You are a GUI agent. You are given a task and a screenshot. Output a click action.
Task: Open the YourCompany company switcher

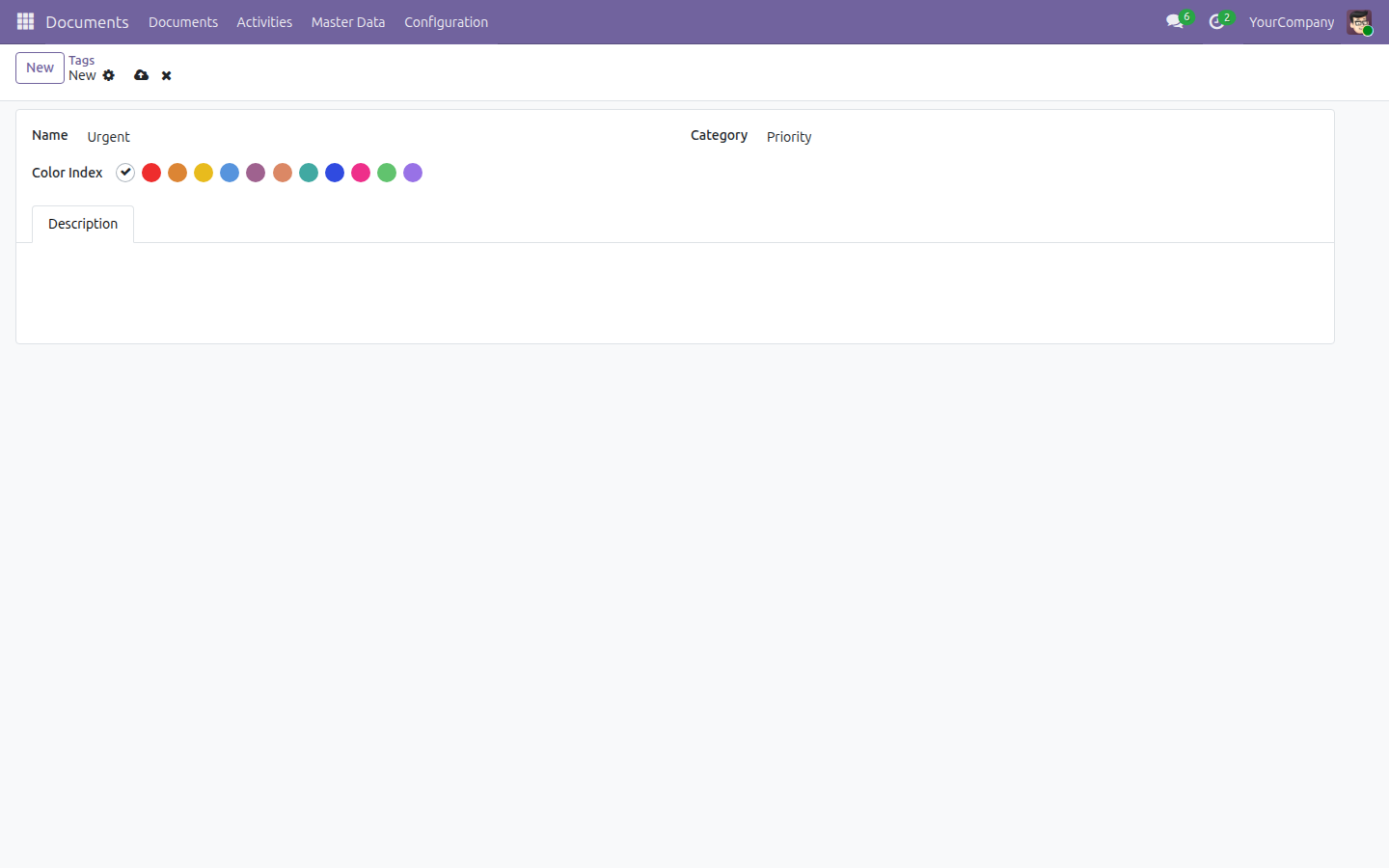pos(1292,21)
